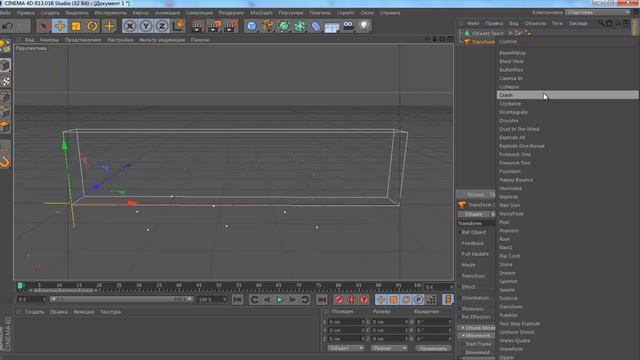The width and height of the screenshot is (640, 360).
Task: Select Firework One preset
Action: 515,154
